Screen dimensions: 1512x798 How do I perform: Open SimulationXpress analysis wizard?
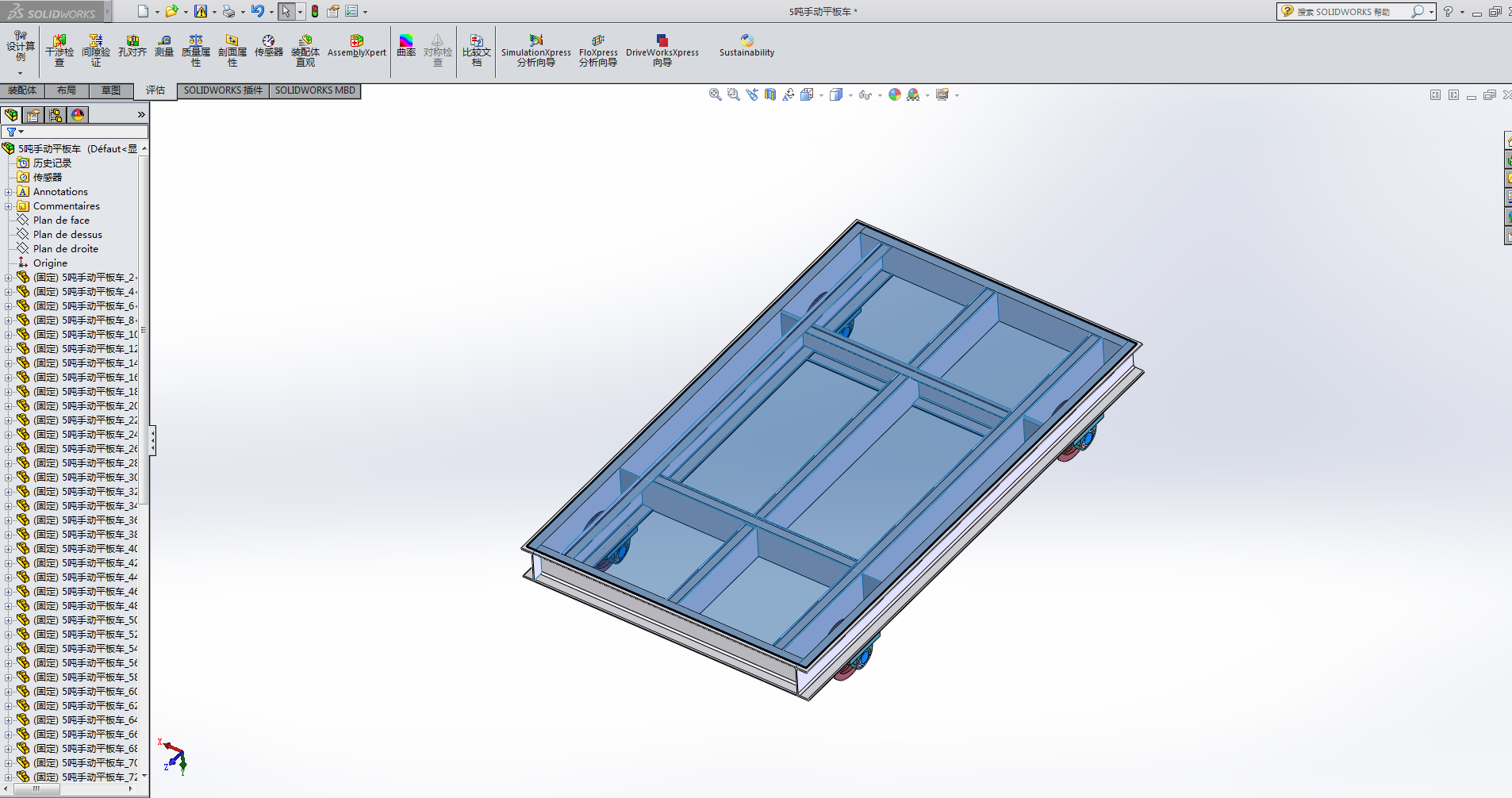click(536, 49)
